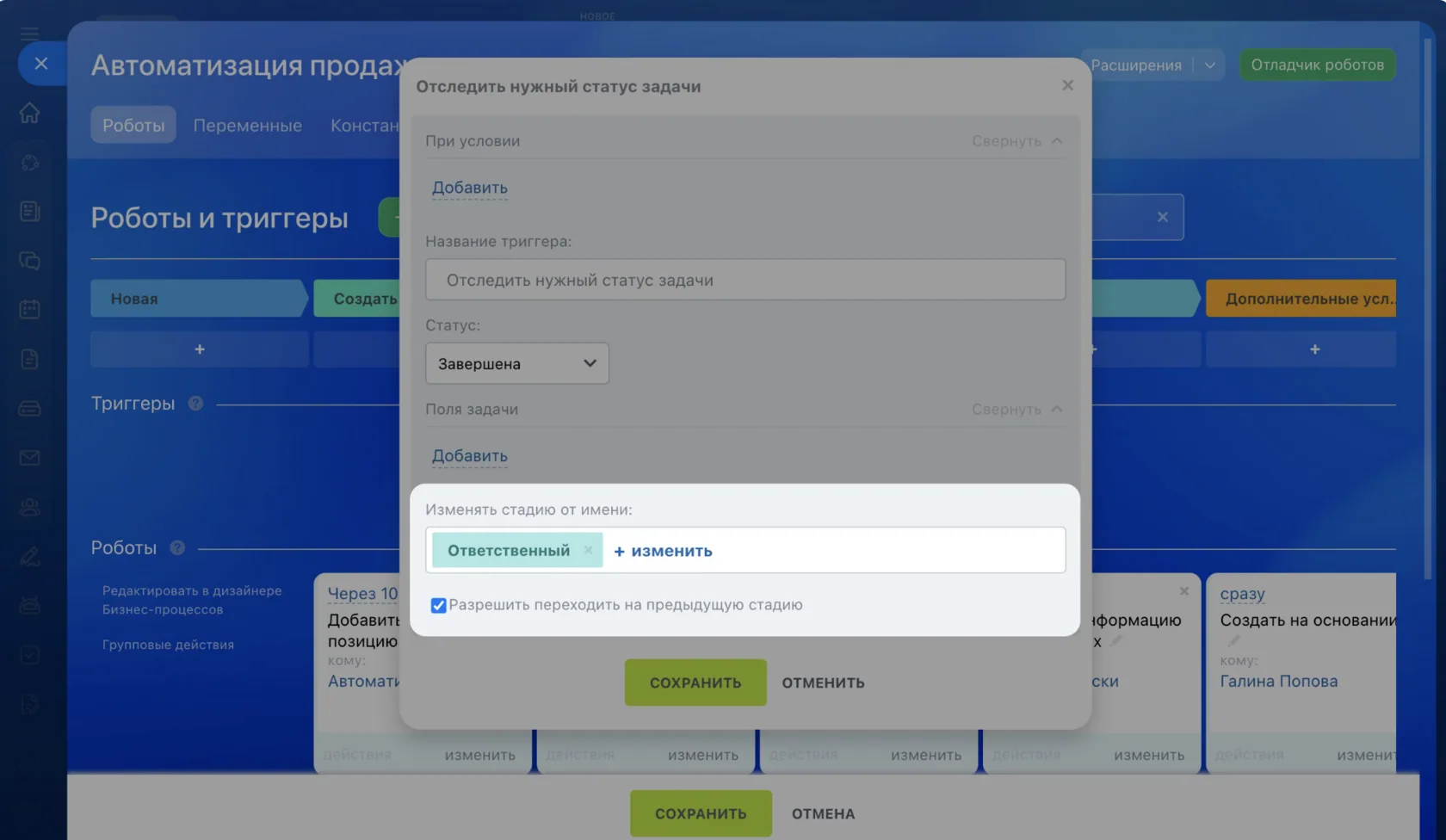
Task: Open the calendar icon in sidebar
Action: coord(30,309)
